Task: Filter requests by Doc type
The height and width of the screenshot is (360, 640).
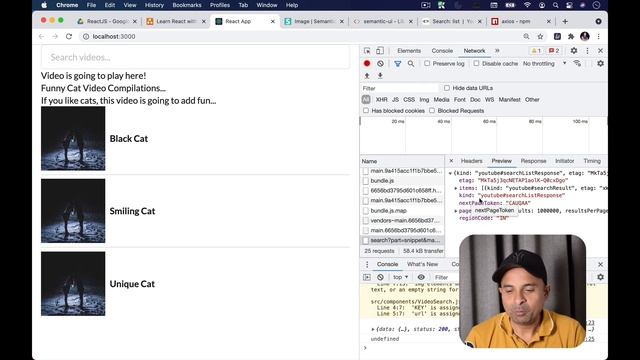Action: tap(475, 100)
